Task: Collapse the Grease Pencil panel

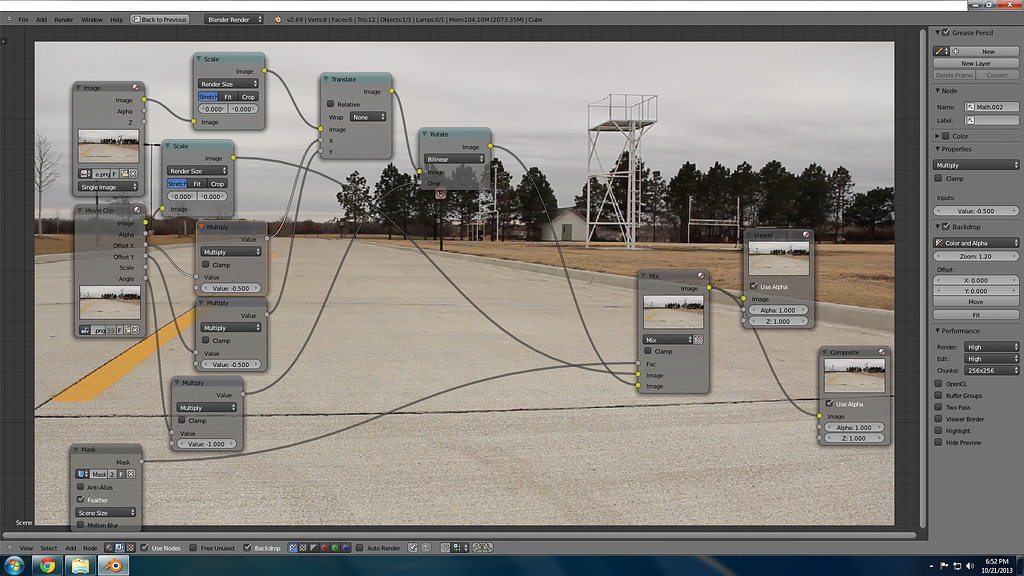Action: pyautogui.click(x=938, y=32)
